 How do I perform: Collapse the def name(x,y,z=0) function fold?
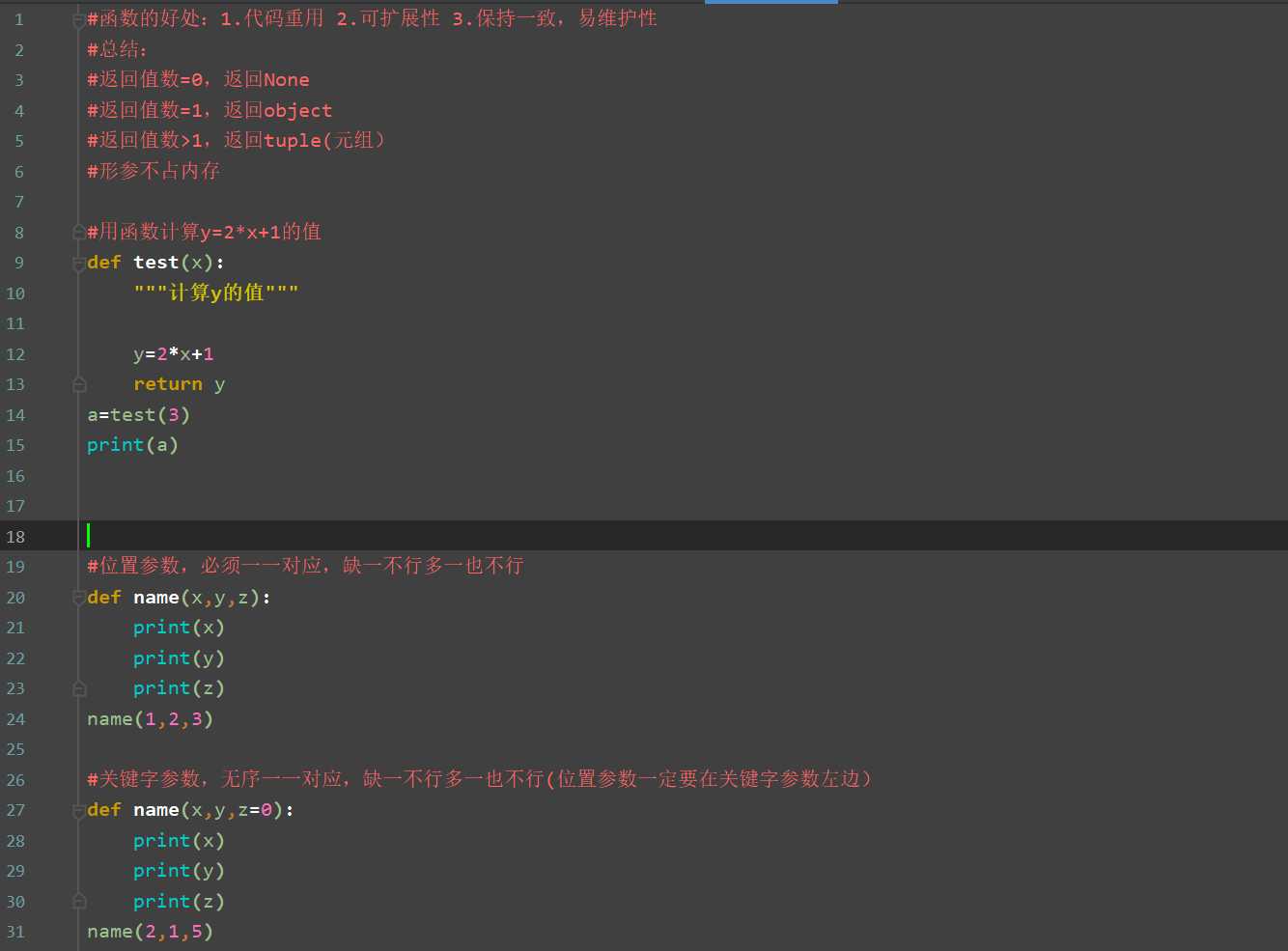pos(79,811)
